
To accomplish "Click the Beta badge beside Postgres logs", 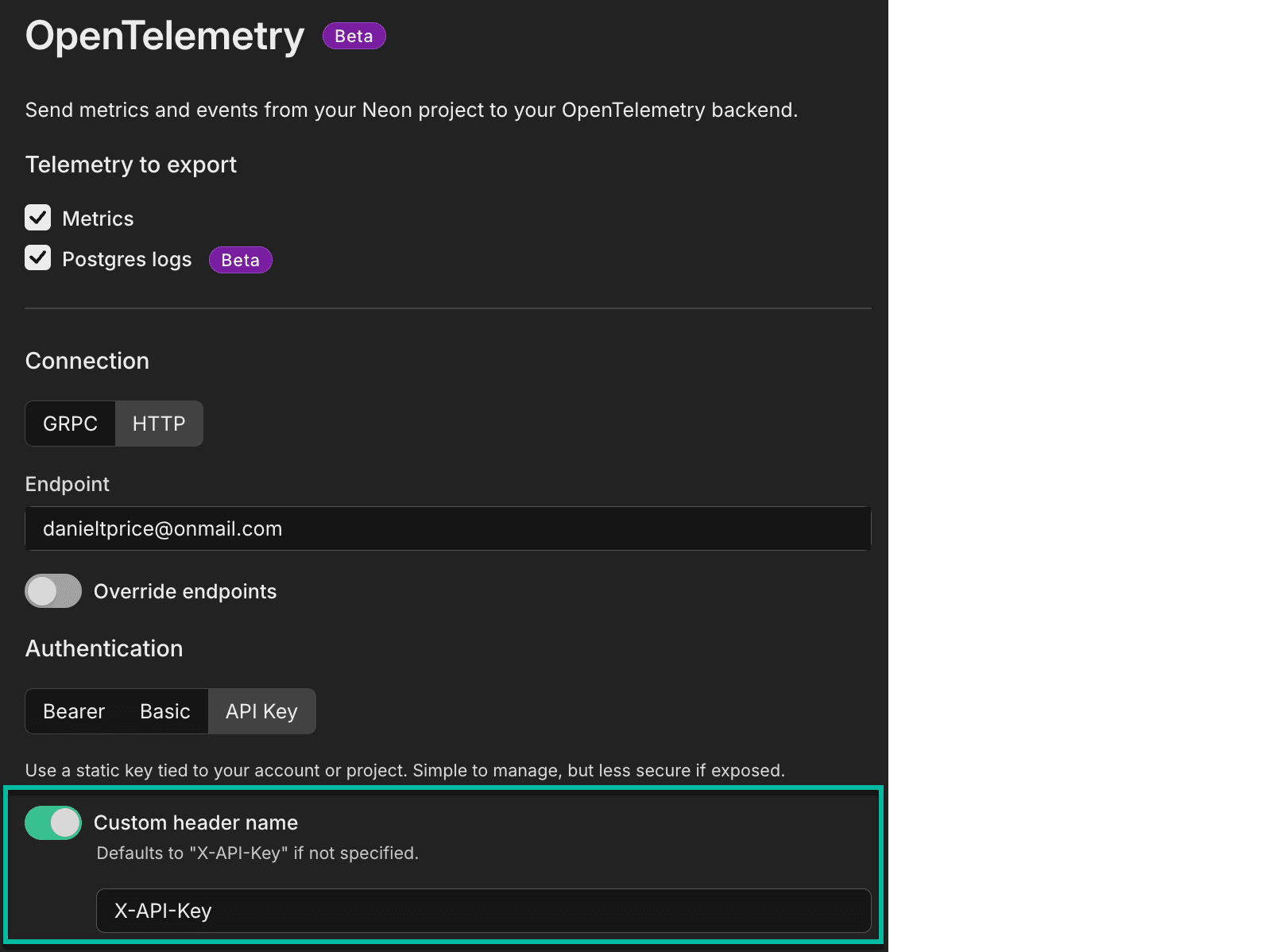I will tap(240, 259).
